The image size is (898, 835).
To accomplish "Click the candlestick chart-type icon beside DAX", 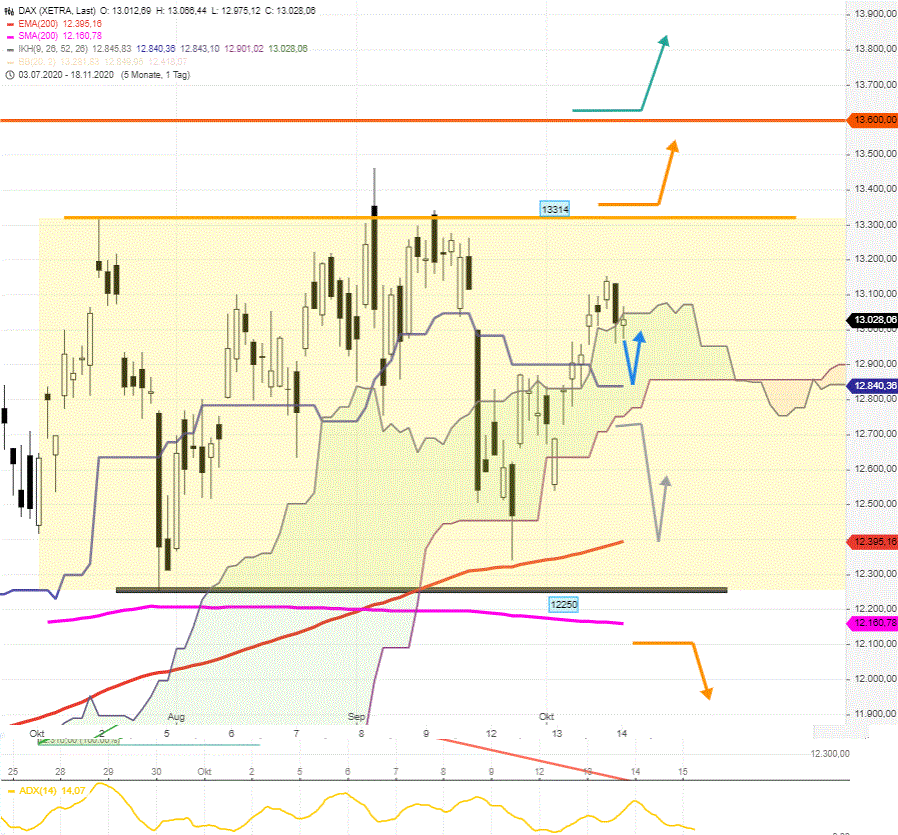I will click(x=9, y=11).
